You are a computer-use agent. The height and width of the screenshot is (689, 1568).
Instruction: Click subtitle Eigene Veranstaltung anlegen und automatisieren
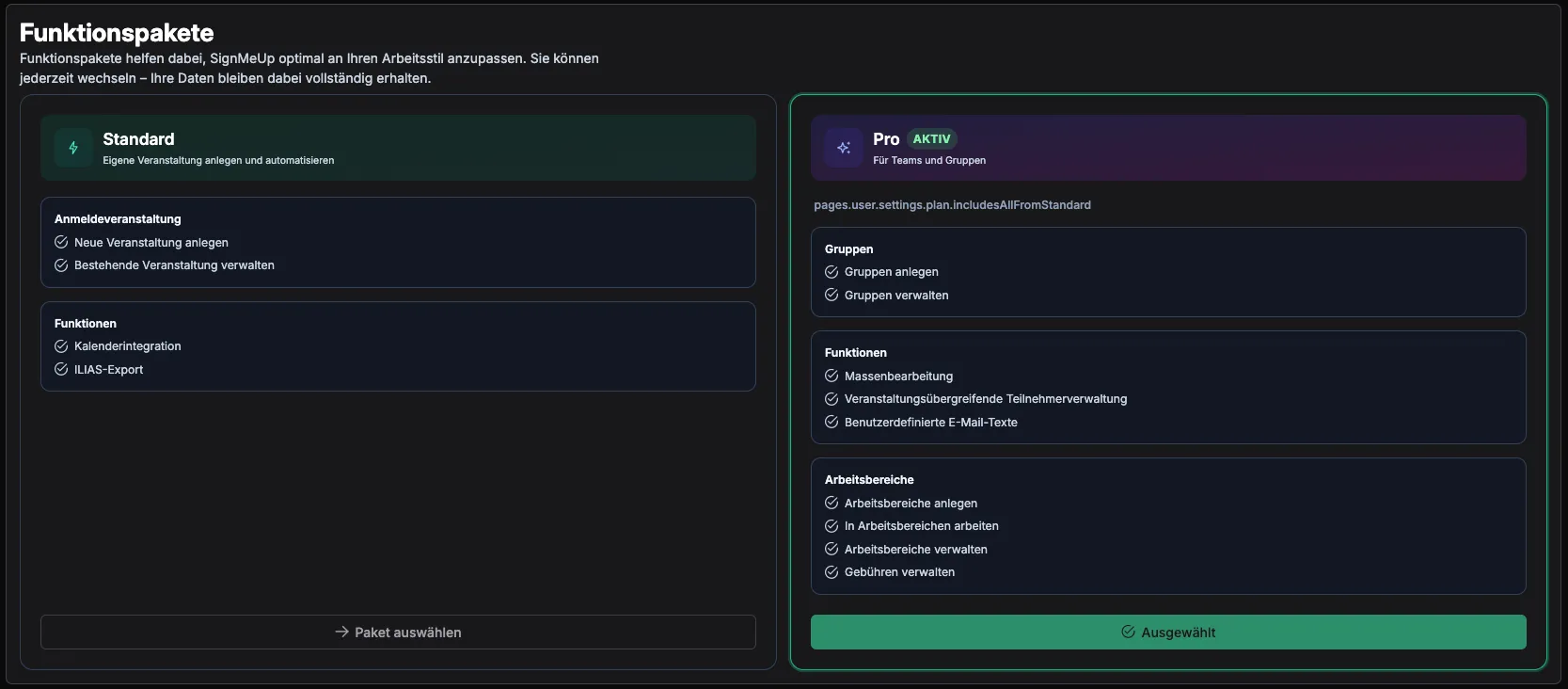218,161
